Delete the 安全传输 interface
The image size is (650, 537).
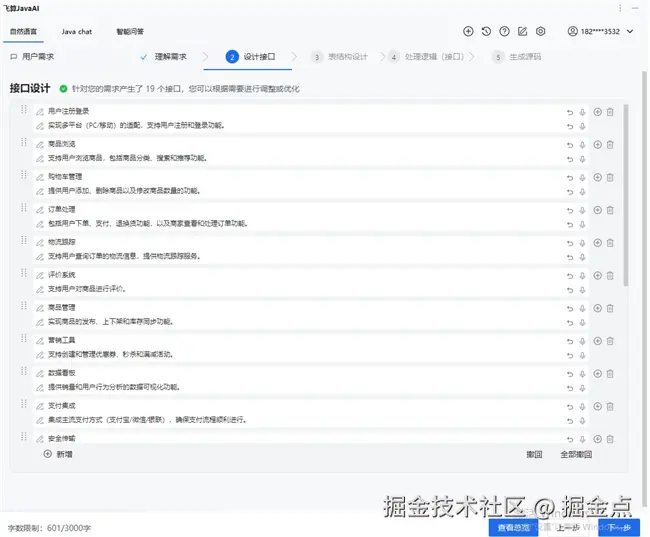tap(610, 439)
